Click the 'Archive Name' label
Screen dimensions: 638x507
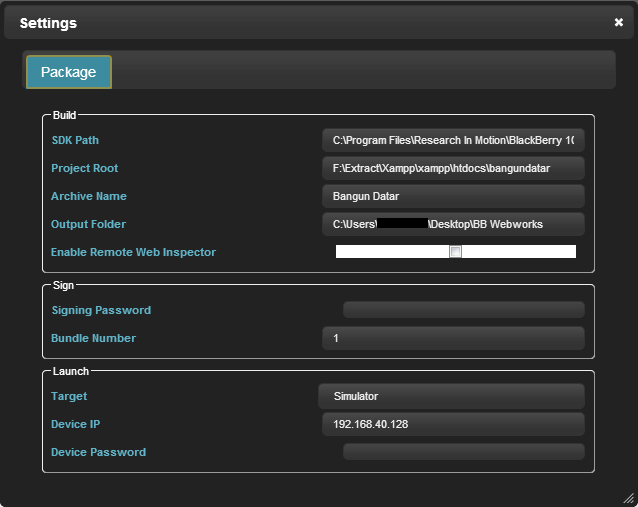[x=89, y=196]
